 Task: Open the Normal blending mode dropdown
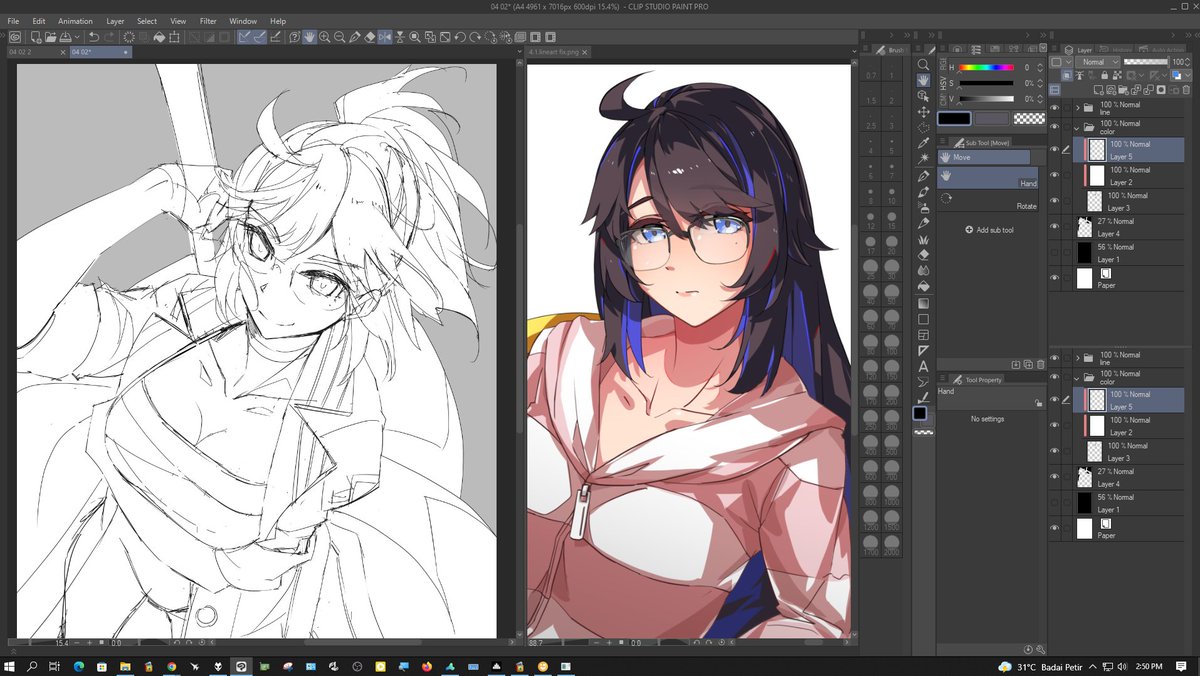1098,62
